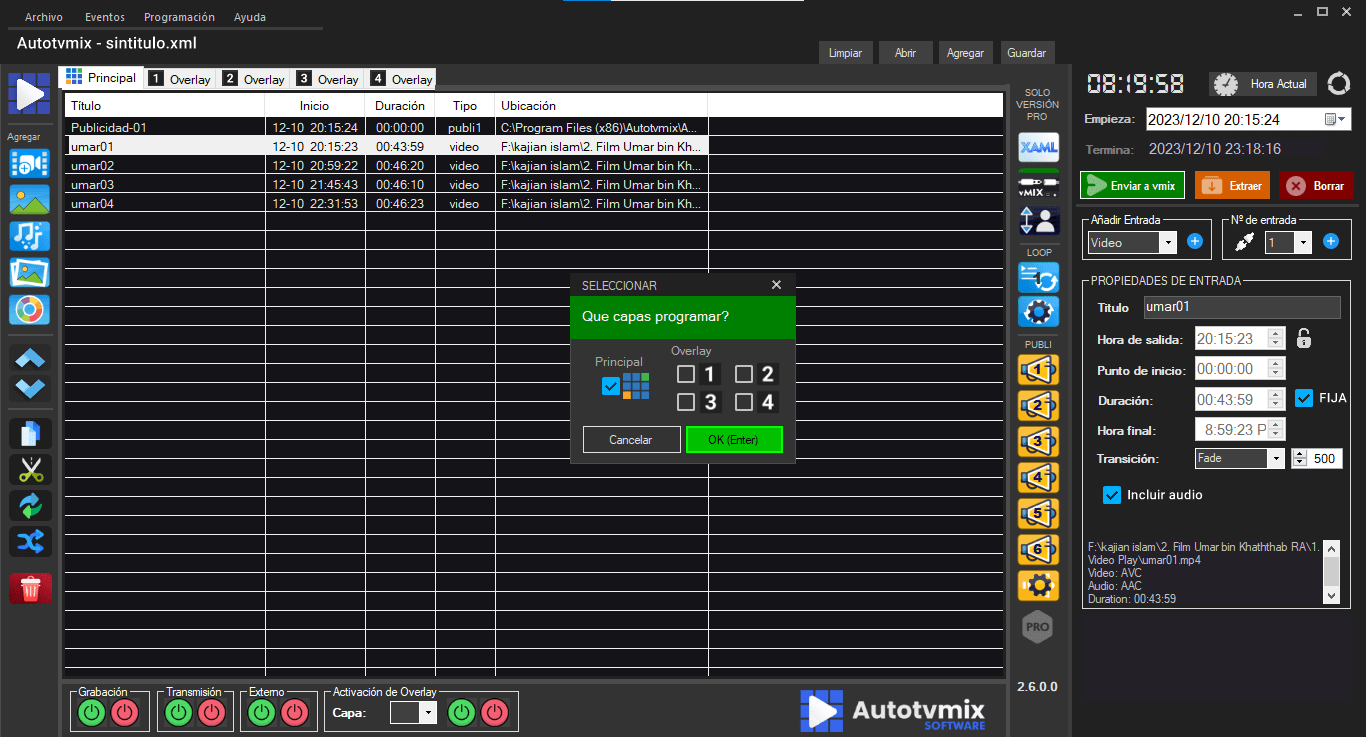Expand the Transición Fade dropdown
The image size is (1366, 737).
tap(1275, 458)
